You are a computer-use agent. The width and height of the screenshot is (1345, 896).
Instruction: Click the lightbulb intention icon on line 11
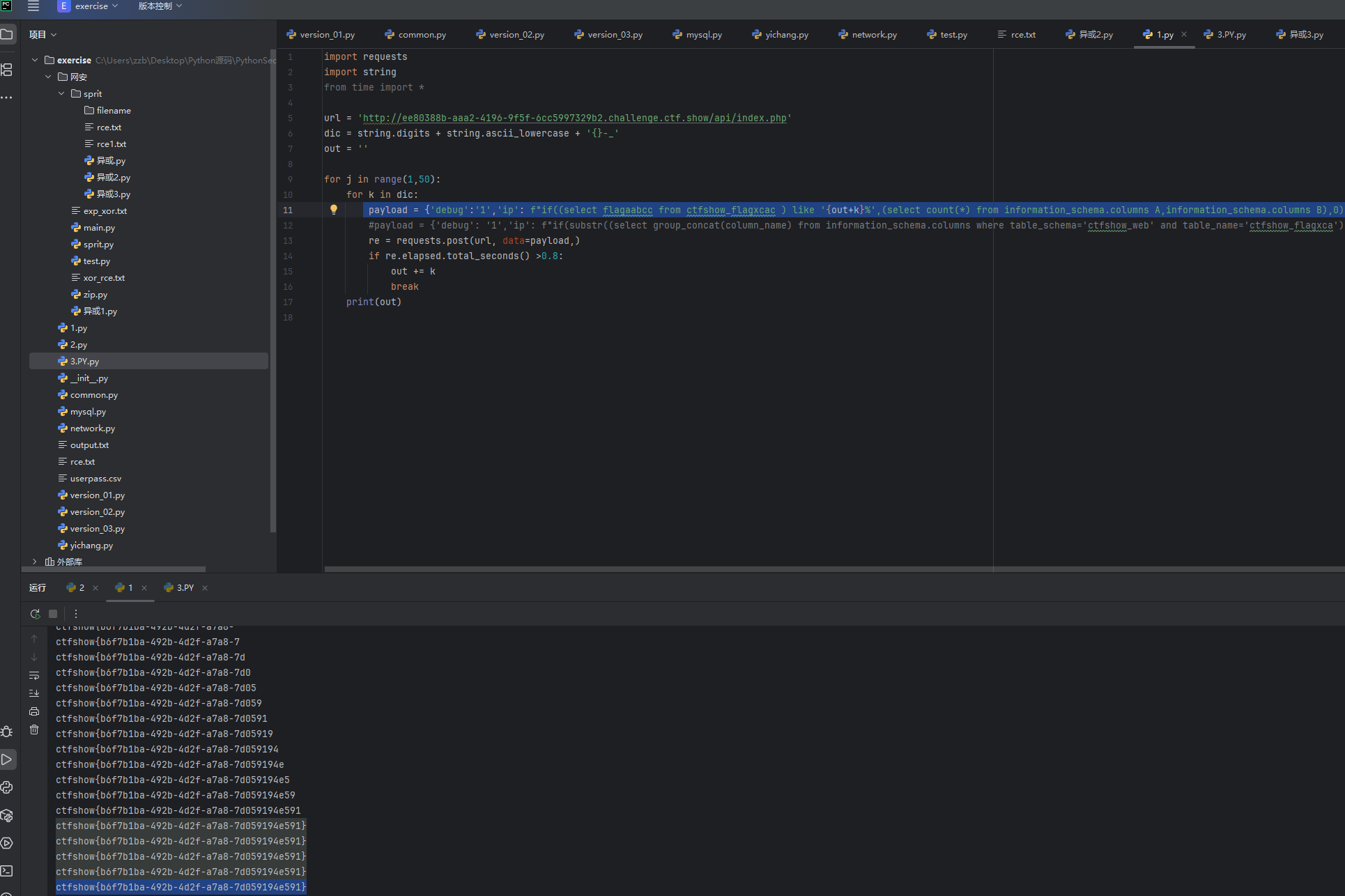(334, 210)
